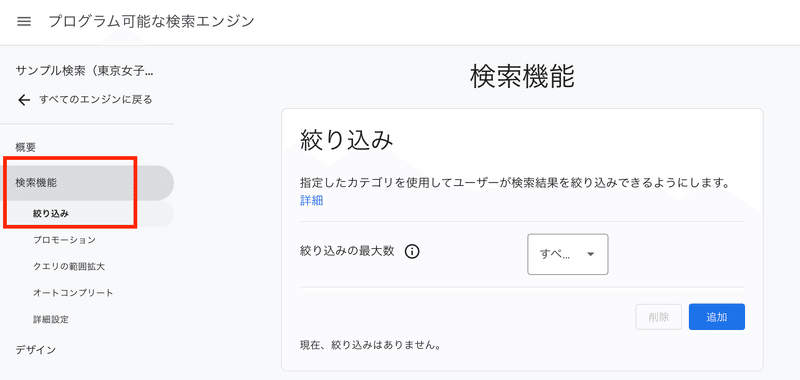Click the プログラム可能な検索エンジン header title
800x380 pixels.
[x=151, y=21]
